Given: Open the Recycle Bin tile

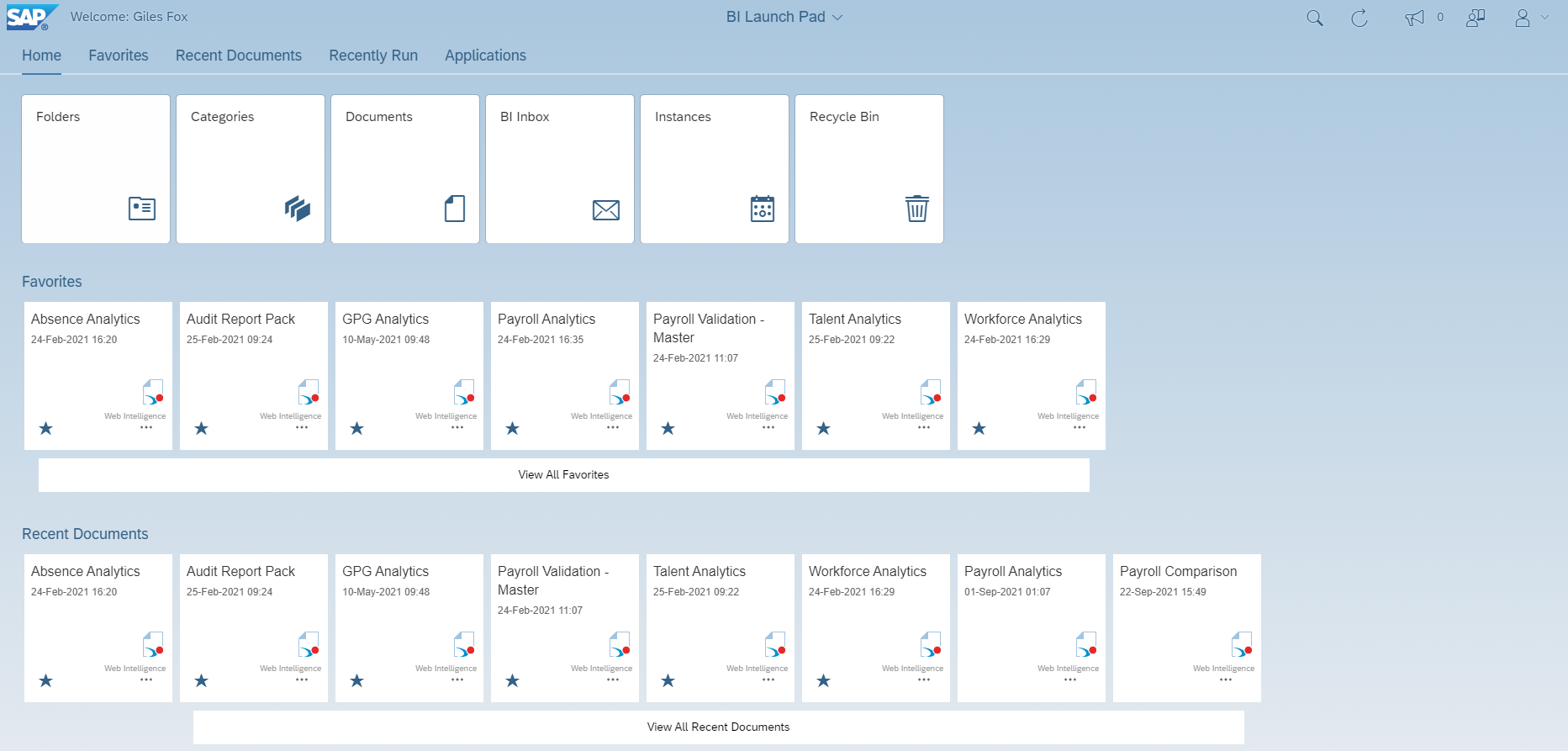Looking at the screenshot, I should (x=869, y=169).
